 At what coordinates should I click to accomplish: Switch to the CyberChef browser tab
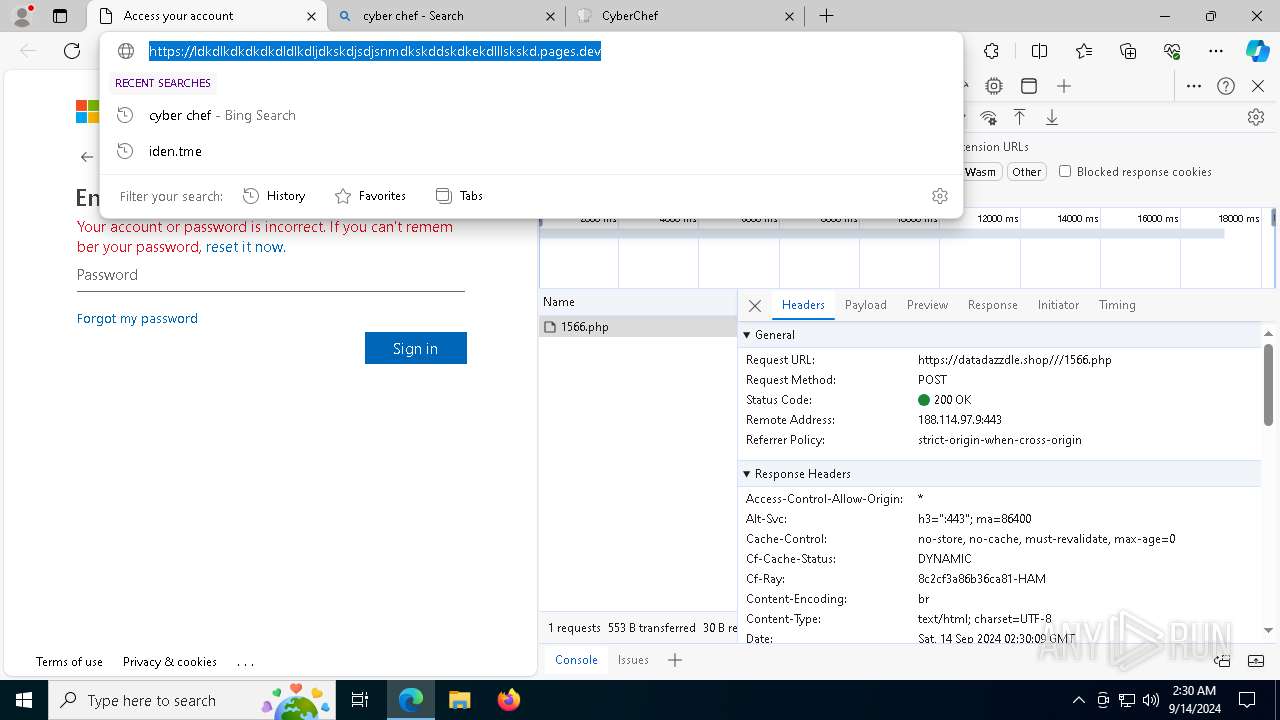[686, 16]
